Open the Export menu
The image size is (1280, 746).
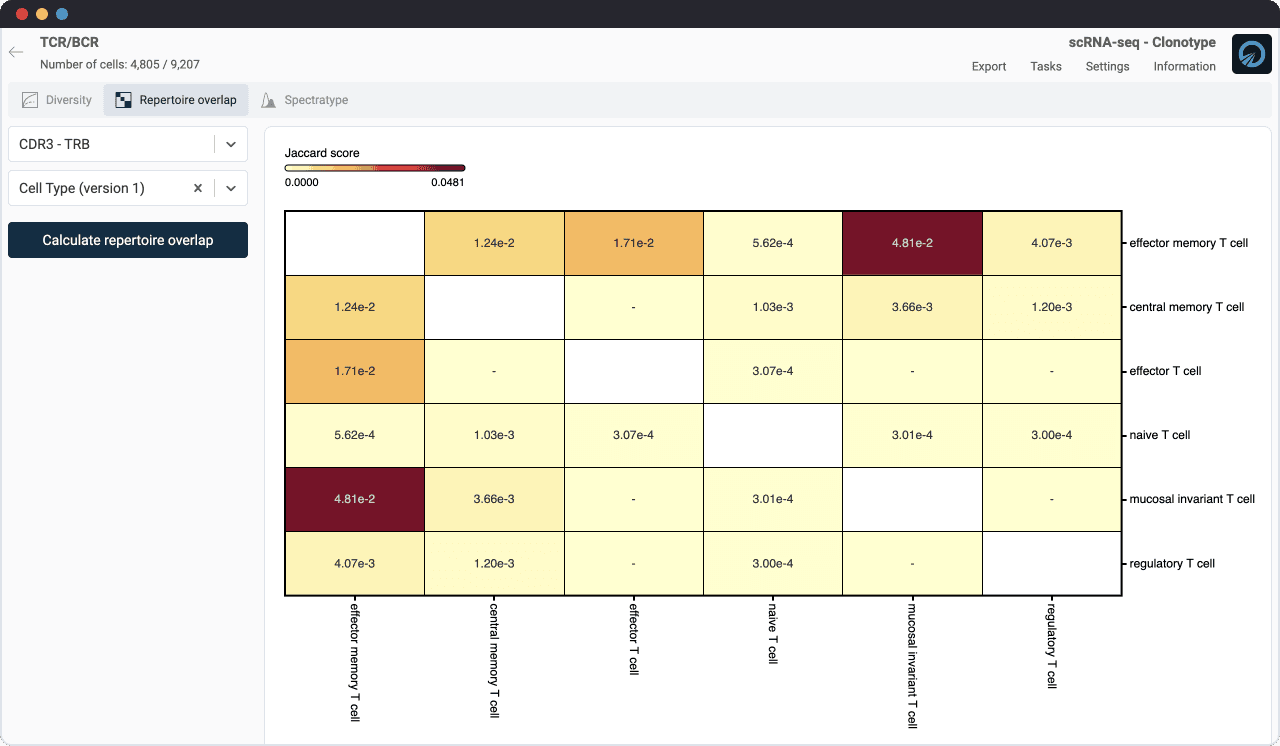tap(989, 66)
